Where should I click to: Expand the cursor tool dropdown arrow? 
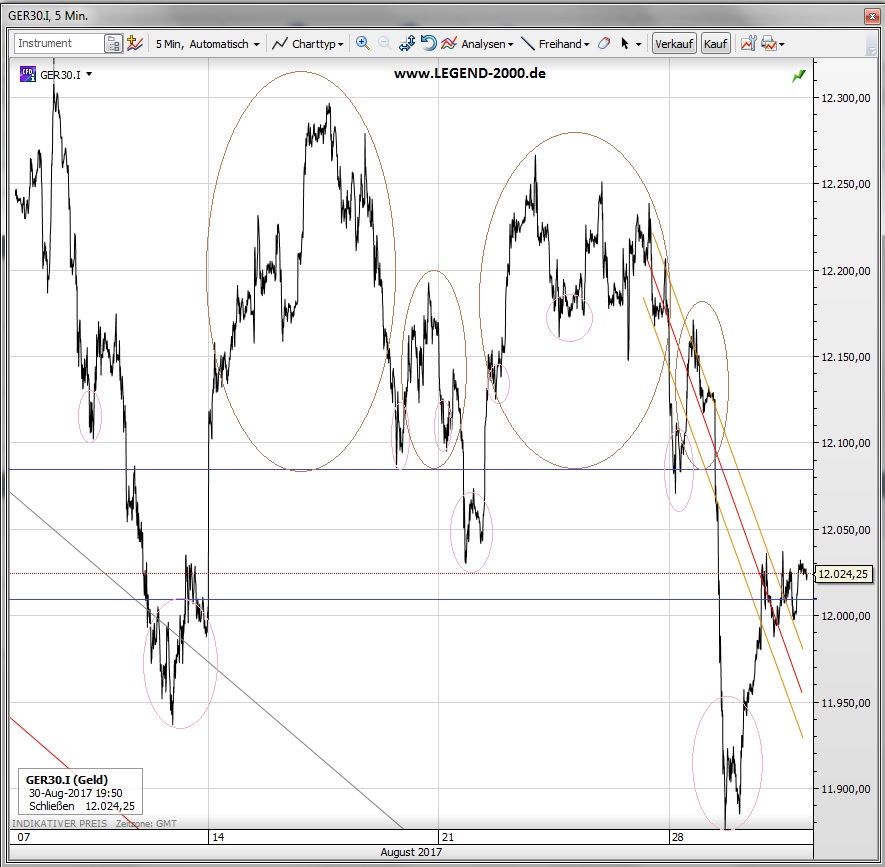[638, 44]
